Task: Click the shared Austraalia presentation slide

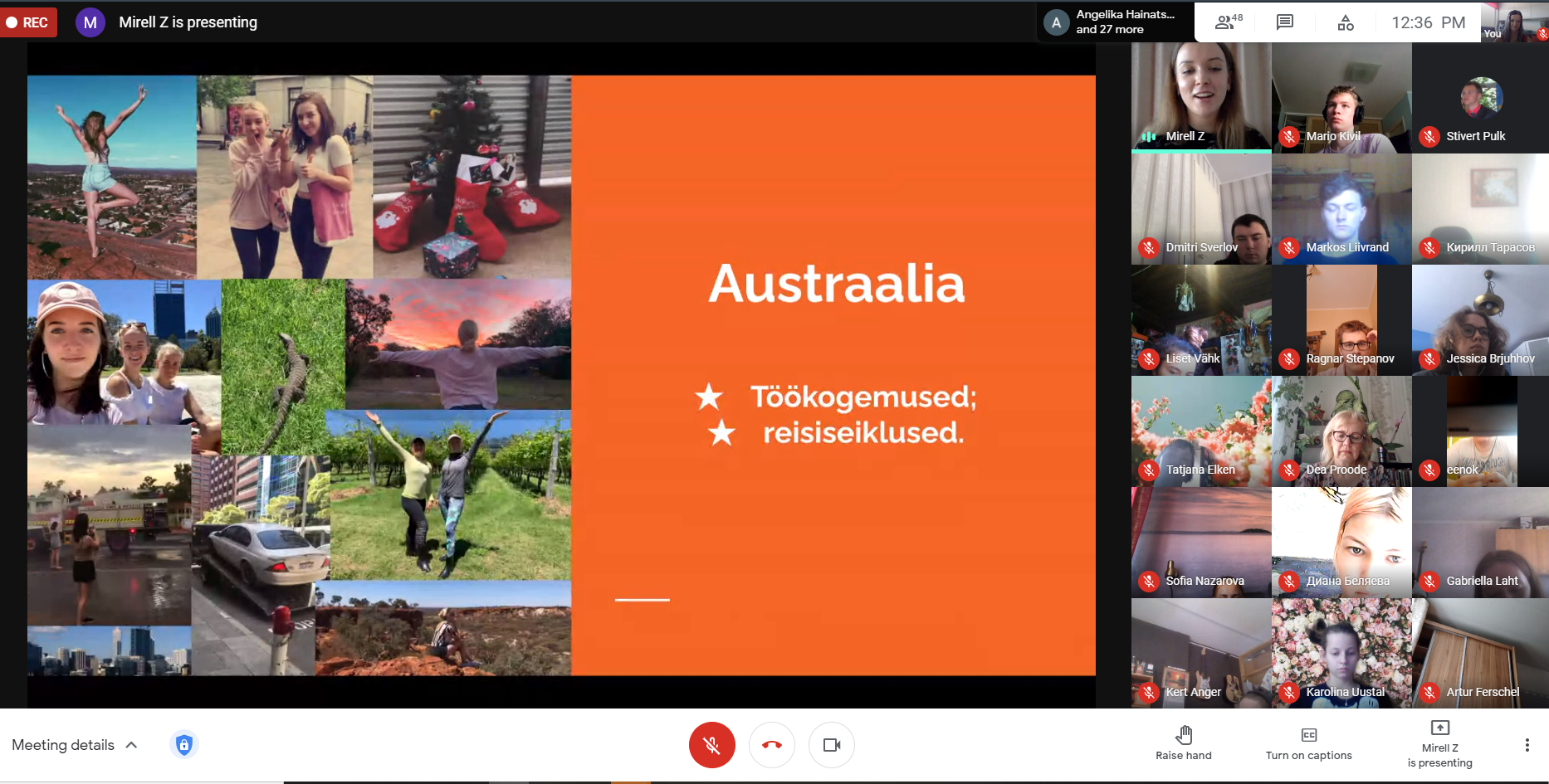Action: pos(561,375)
